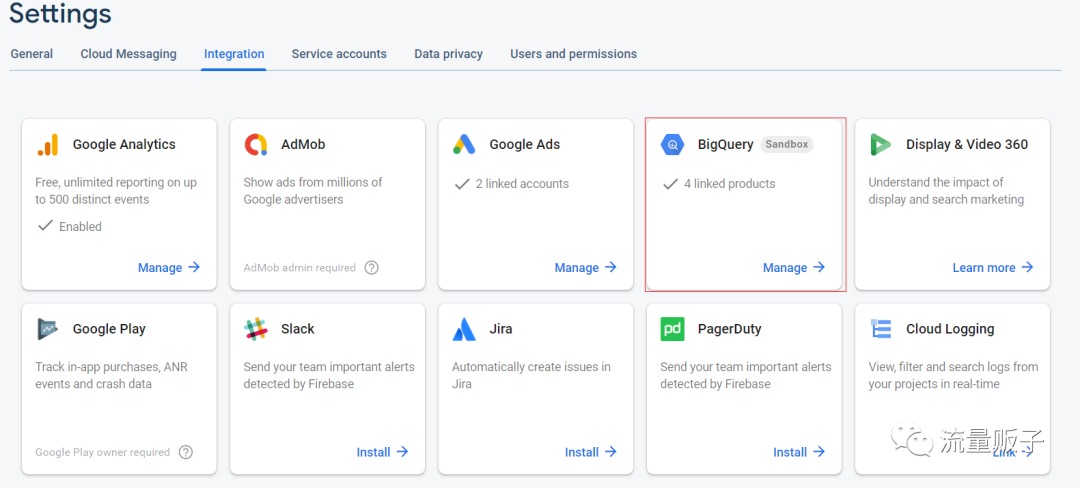
Task: Click the Jira logo icon
Action: coord(464,329)
